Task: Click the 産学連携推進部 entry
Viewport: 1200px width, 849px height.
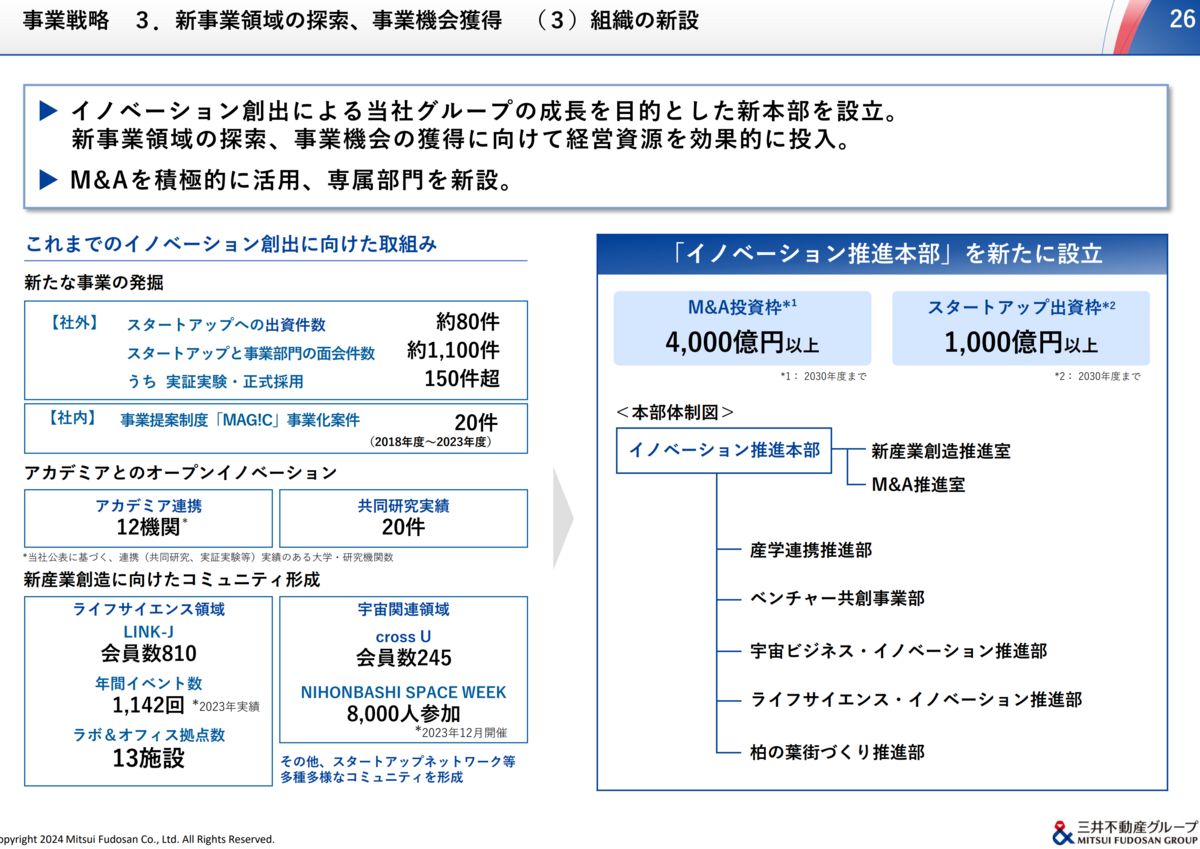Action: tap(811, 550)
